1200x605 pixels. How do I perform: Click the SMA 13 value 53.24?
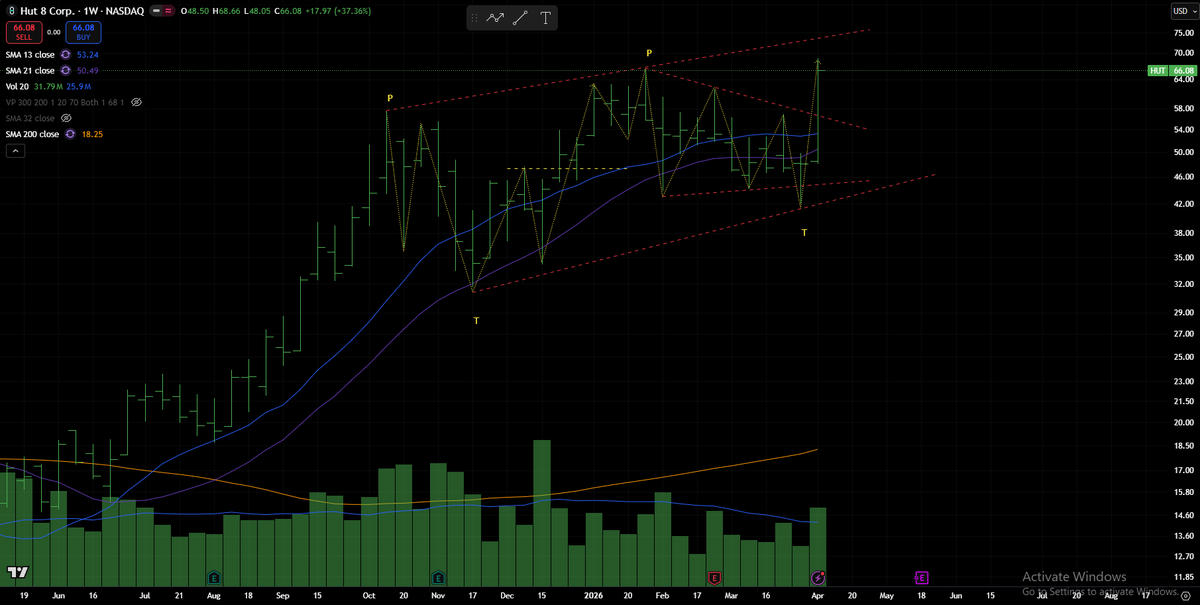click(x=88, y=55)
